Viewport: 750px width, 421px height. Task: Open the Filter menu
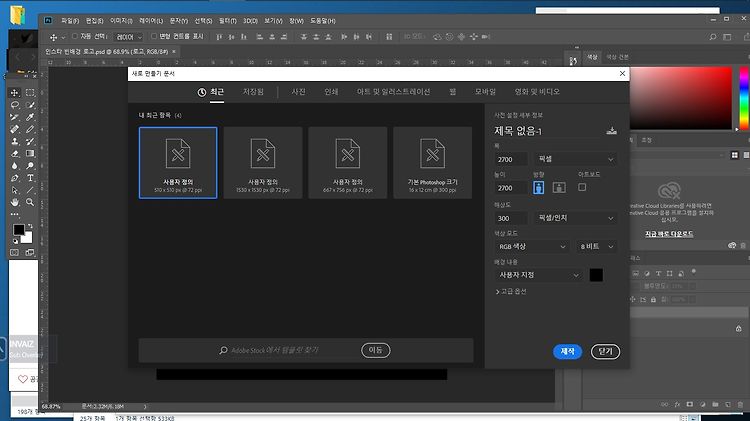click(x=228, y=21)
